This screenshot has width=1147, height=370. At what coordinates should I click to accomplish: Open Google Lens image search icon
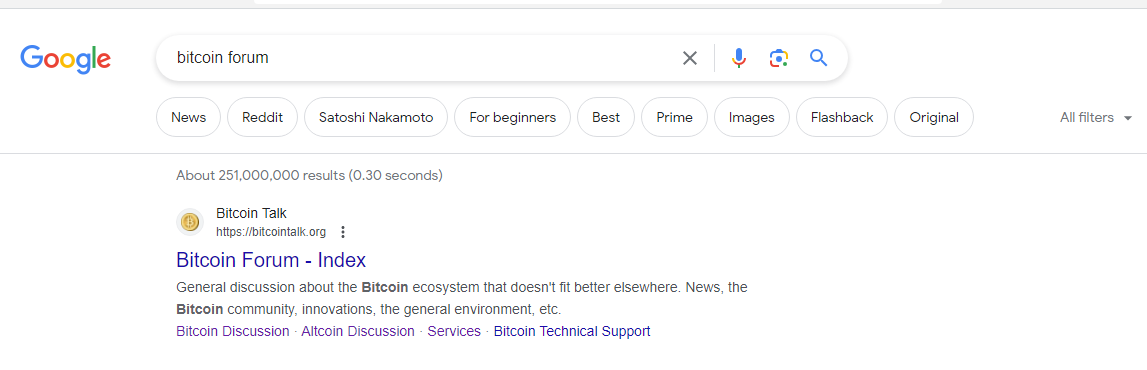(779, 58)
